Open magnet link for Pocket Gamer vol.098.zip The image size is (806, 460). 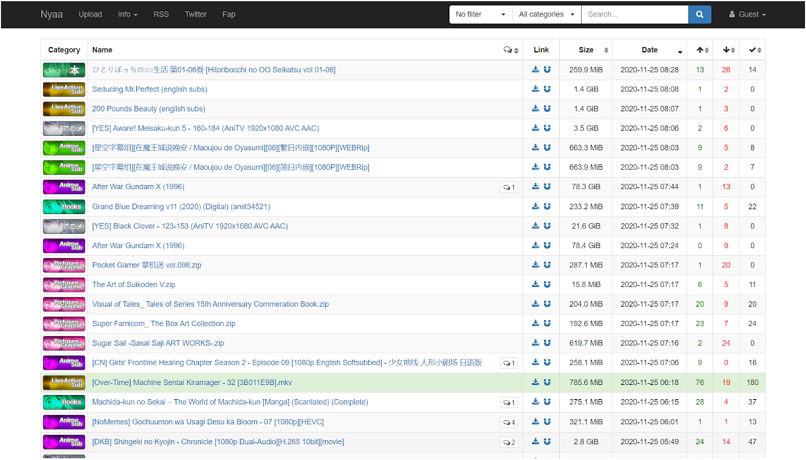547,265
